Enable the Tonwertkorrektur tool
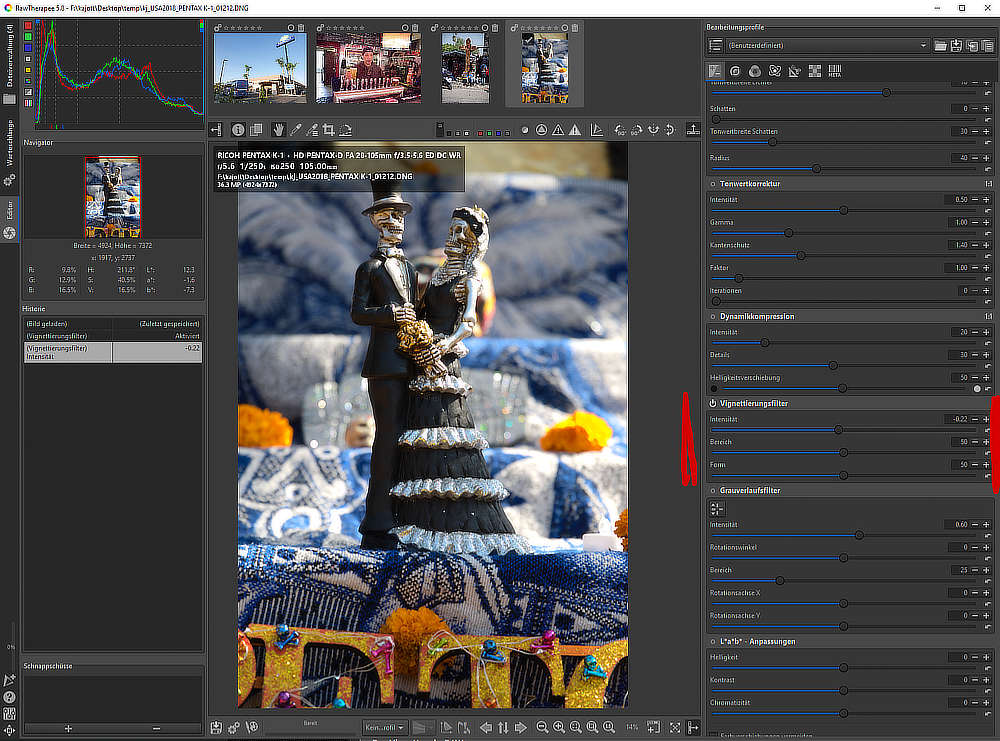This screenshot has width=1000, height=741. (714, 184)
